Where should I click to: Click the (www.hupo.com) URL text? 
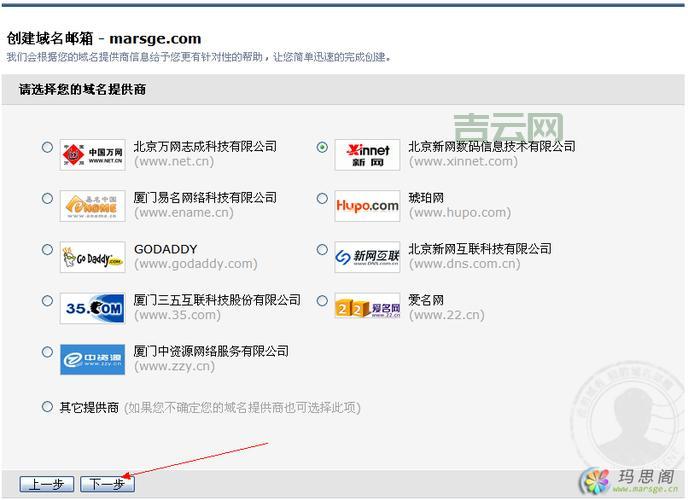pyautogui.click(x=460, y=213)
